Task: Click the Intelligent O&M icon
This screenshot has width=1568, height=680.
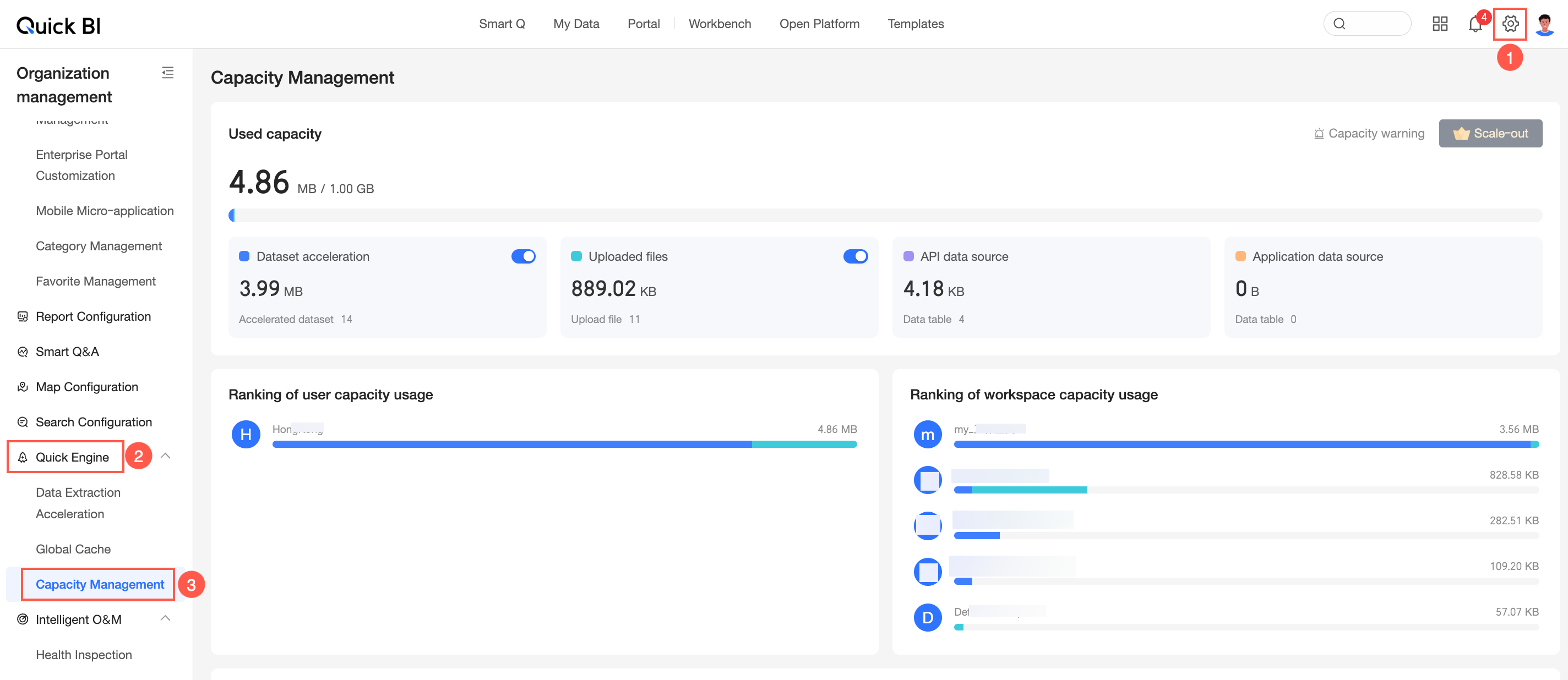Action: pos(23,619)
